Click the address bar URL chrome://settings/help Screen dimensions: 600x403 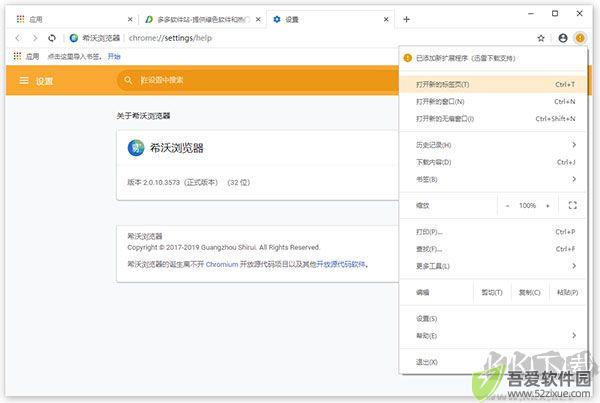[170, 38]
